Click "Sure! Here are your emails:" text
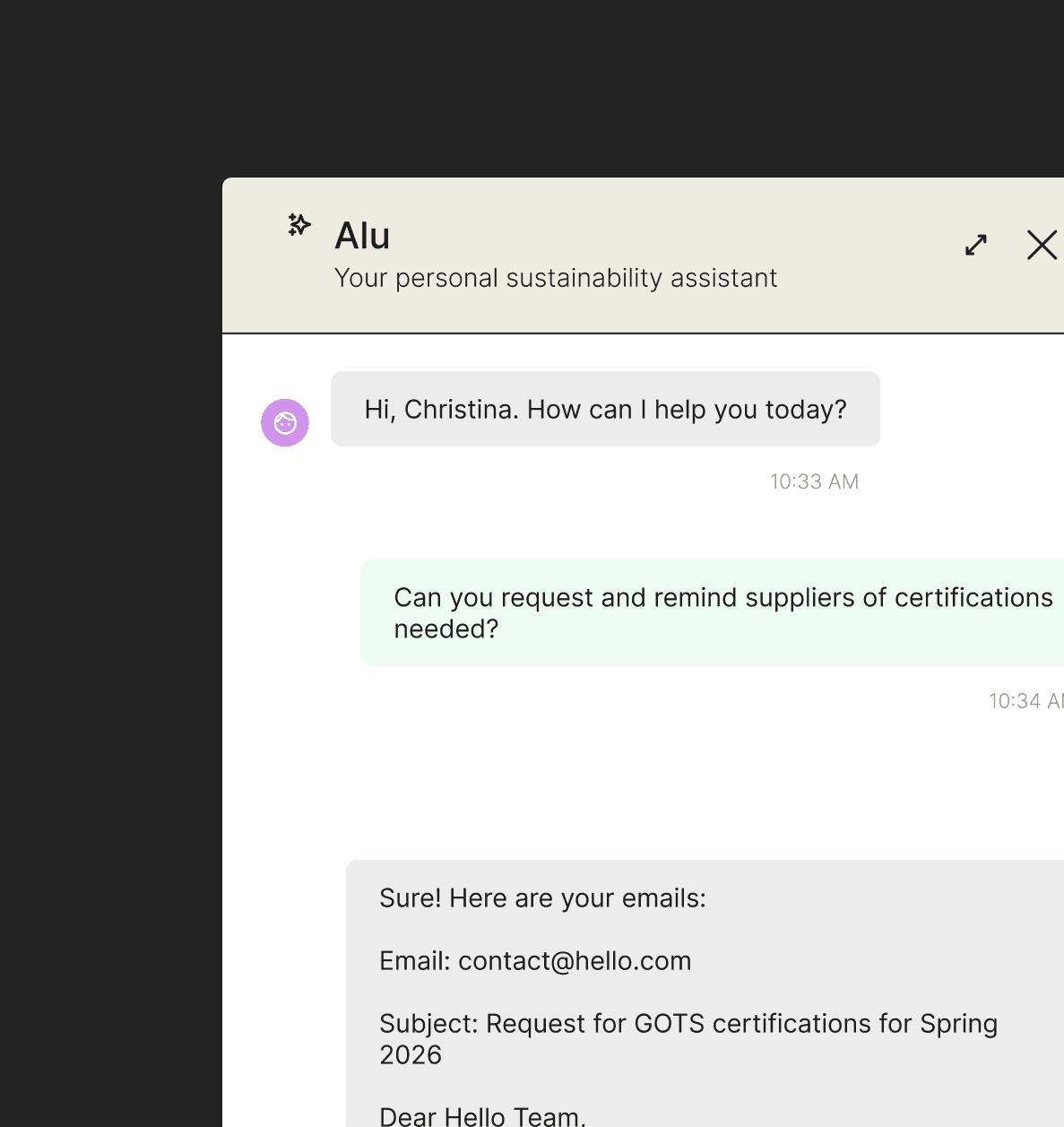This screenshot has height=1127, width=1064. (542, 897)
